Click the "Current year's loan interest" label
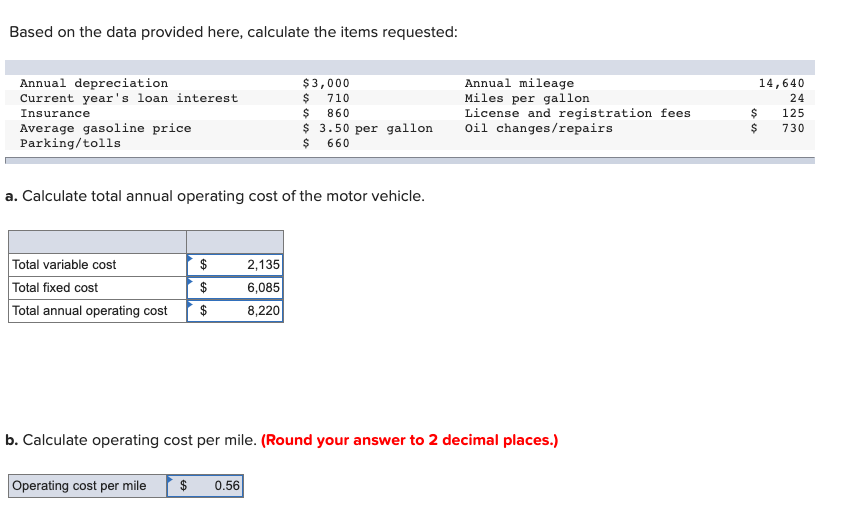Image resolution: width=843 pixels, height=512 pixels. (x=129, y=98)
